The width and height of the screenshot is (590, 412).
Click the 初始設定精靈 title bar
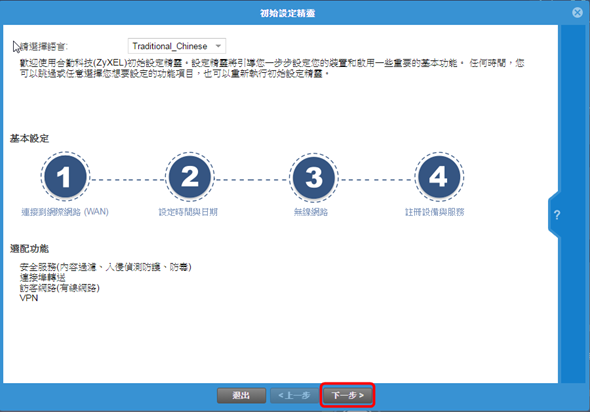tap(287, 13)
